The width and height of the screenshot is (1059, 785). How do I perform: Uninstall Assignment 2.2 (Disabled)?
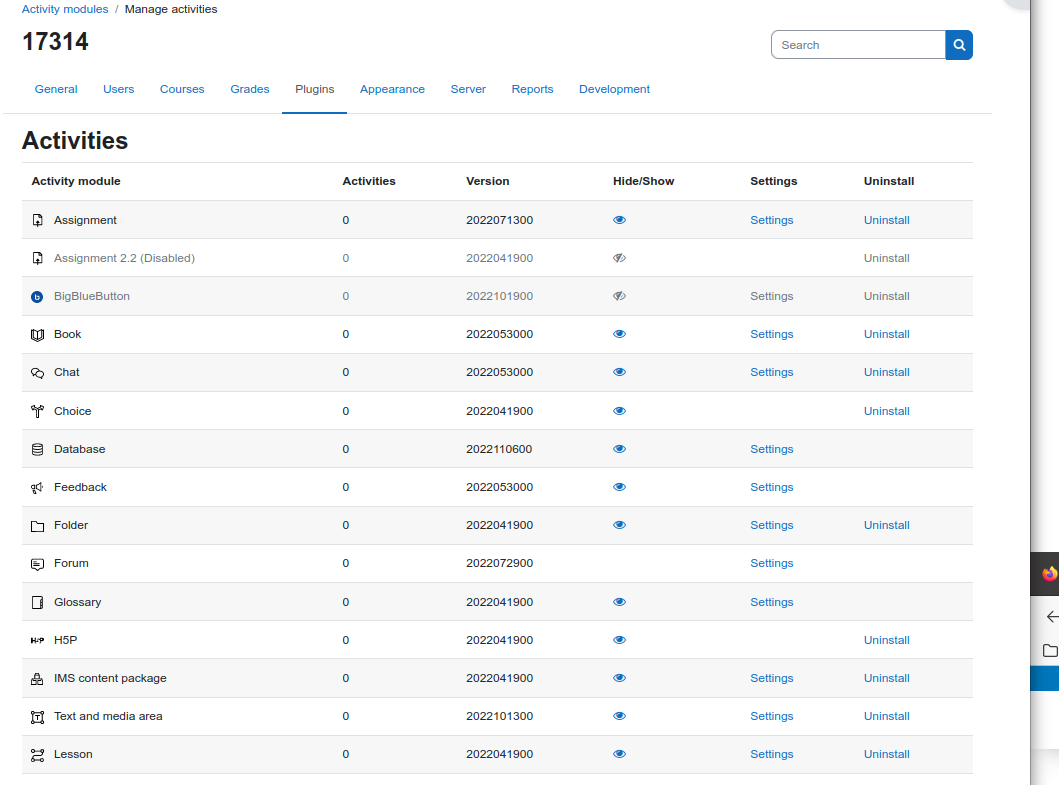click(886, 258)
